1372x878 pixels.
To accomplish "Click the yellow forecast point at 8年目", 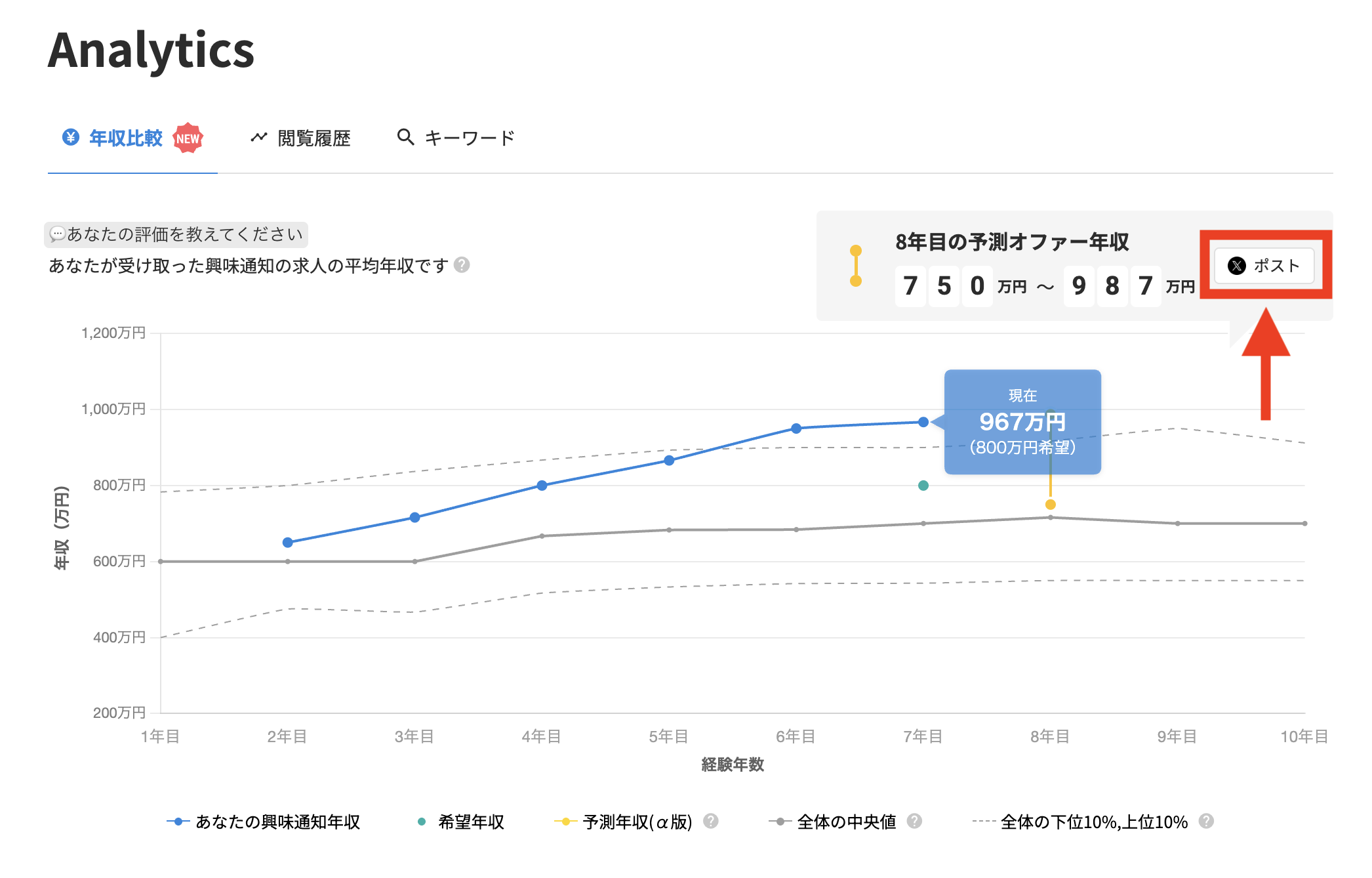I will pos(1050,505).
